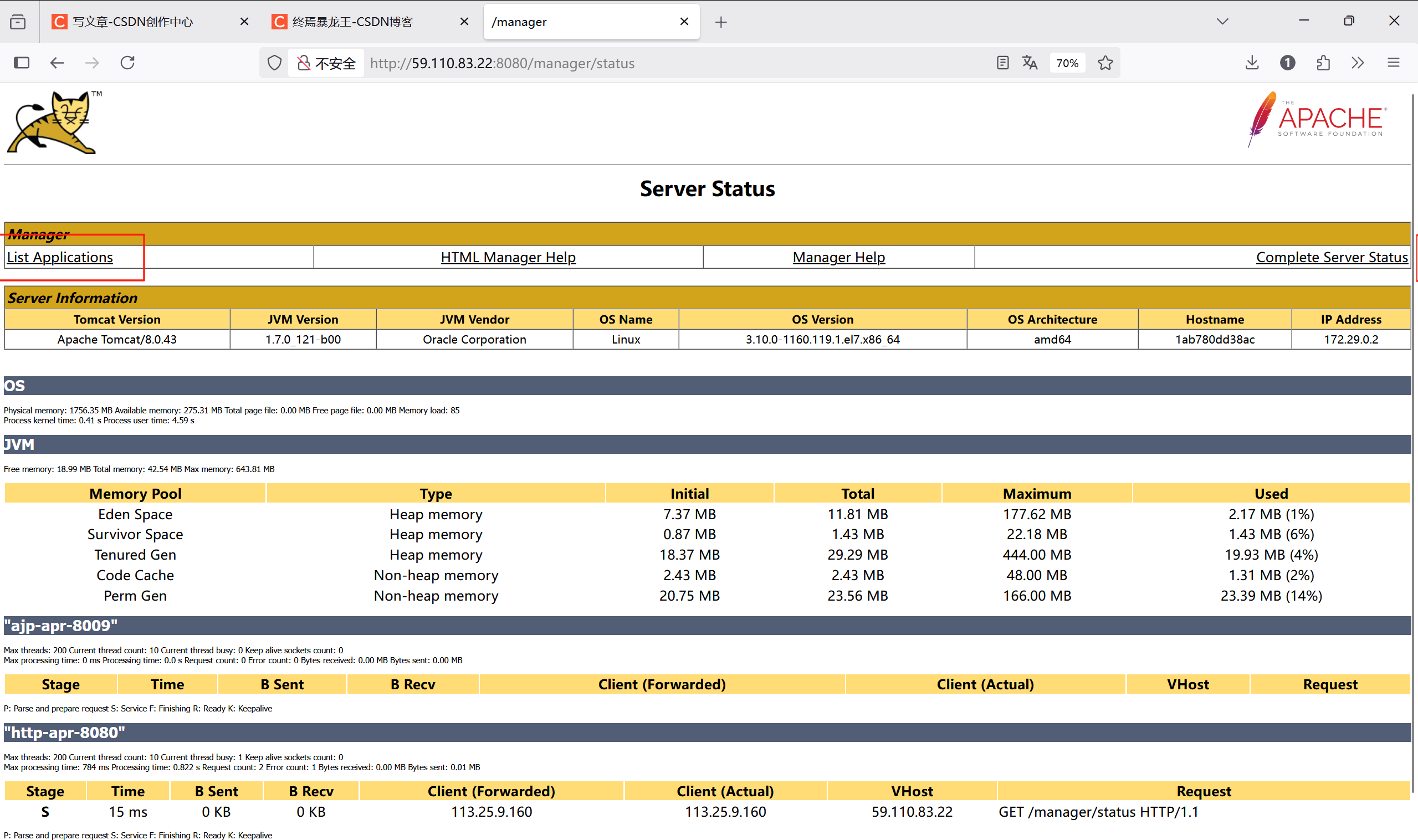Close the /manager tab
Screen dimensions: 1418x840
click(684, 22)
